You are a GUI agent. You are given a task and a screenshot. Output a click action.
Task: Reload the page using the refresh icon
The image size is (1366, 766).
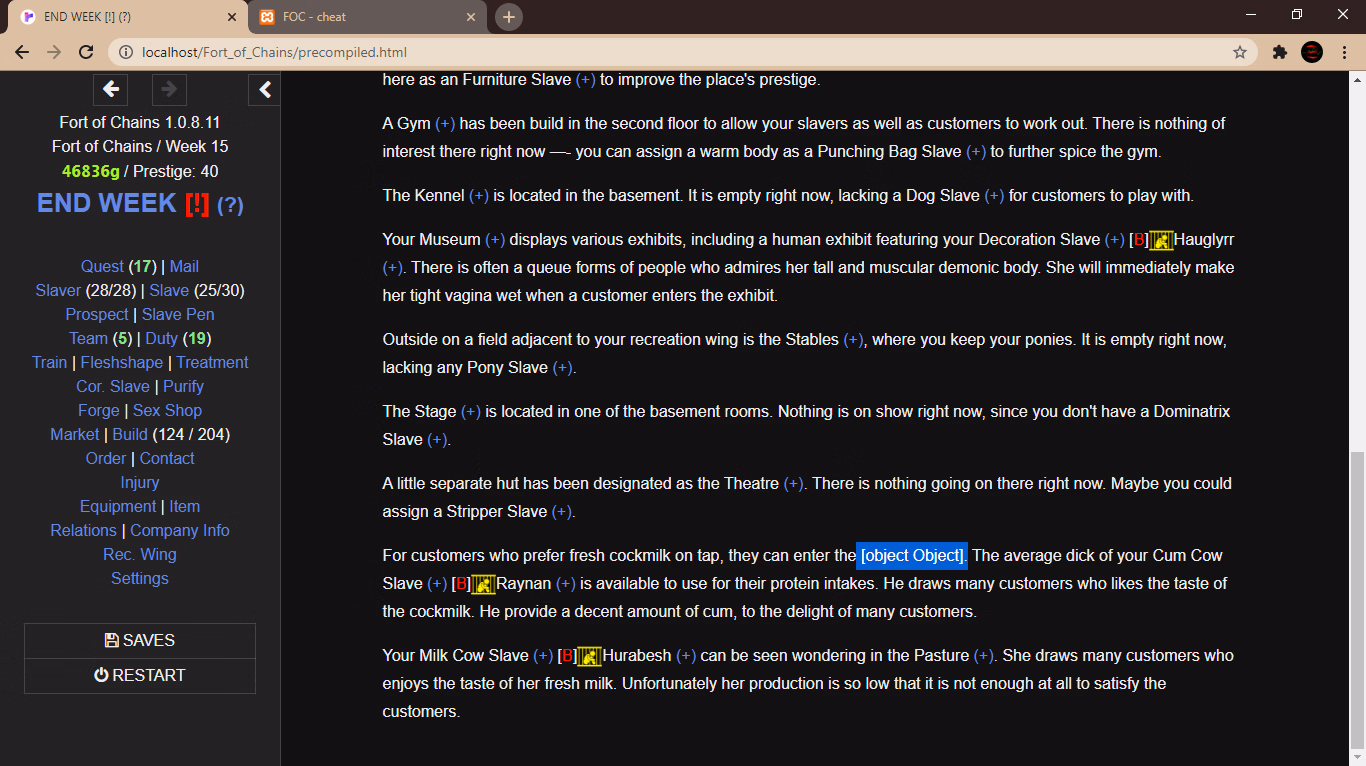click(x=85, y=52)
